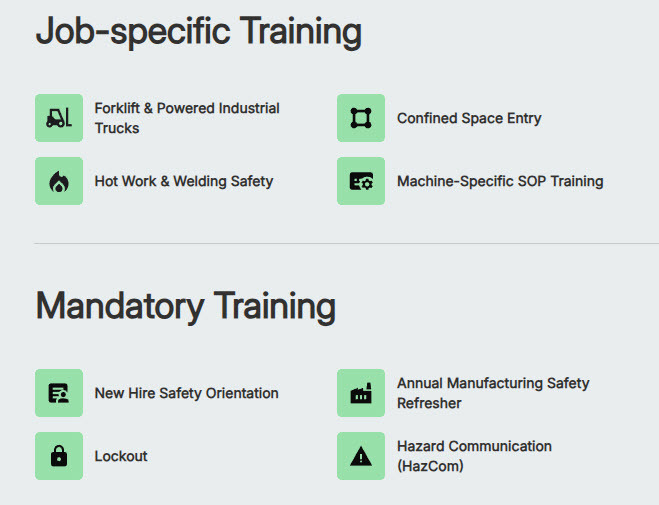659x505 pixels.
Task: Open Machine-Specific SOP Training link
Action: point(500,181)
